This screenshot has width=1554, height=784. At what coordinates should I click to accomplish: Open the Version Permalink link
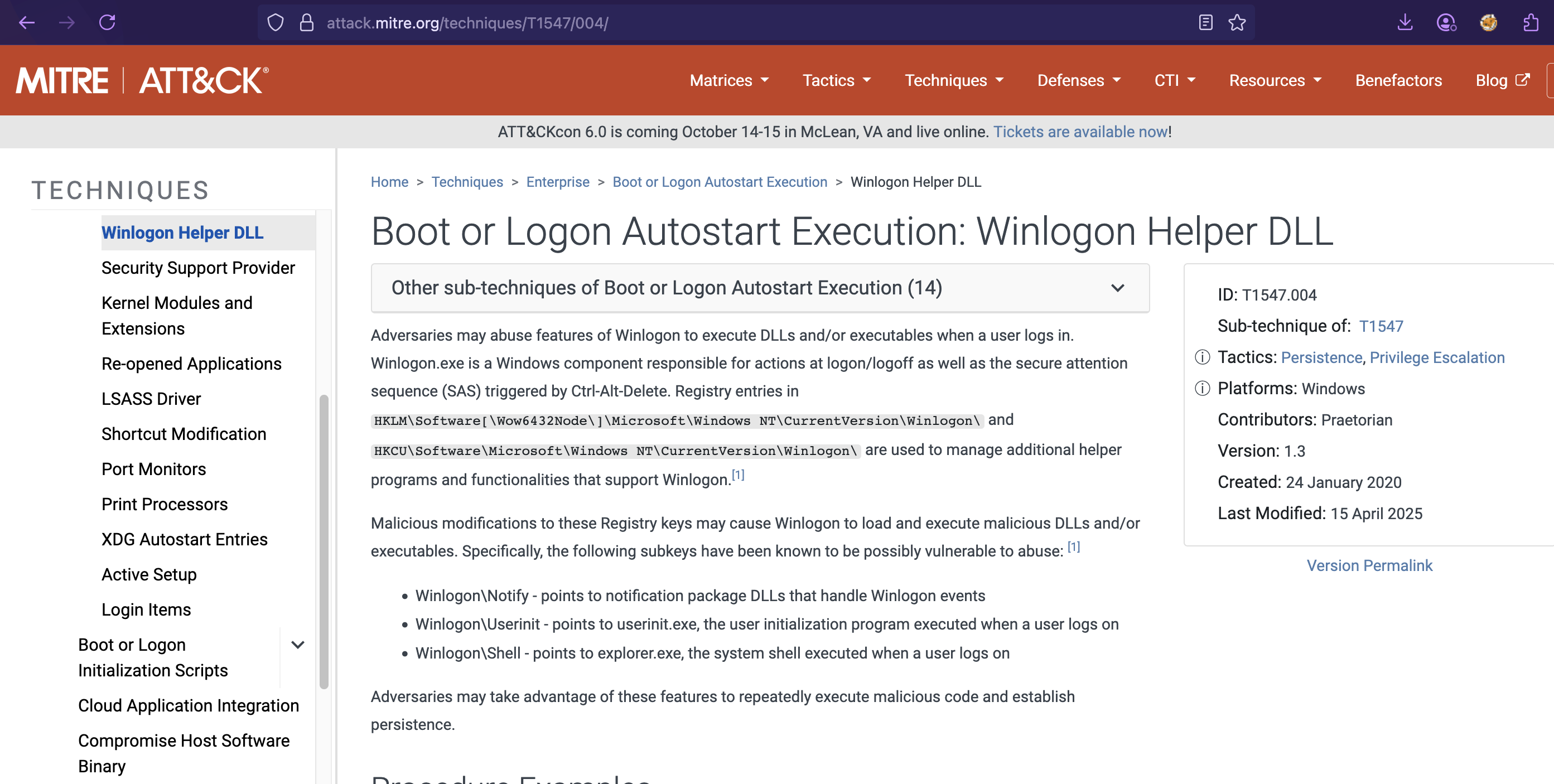point(1369,565)
